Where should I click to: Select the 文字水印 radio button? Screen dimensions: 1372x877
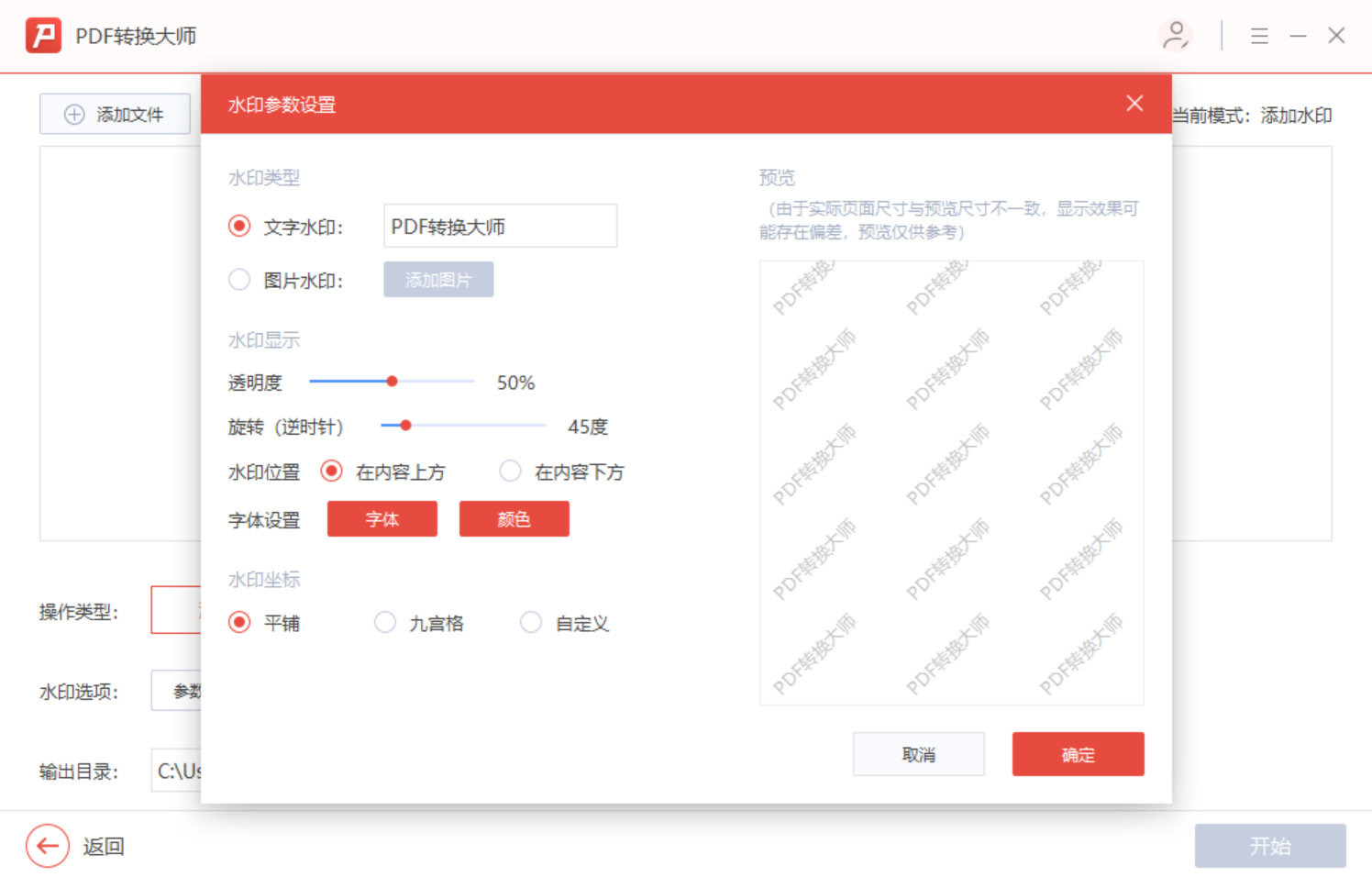[x=239, y=226]
